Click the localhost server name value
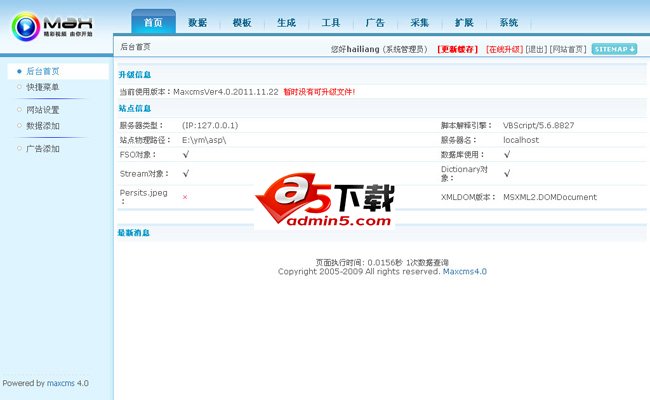This screenshot has height=400, width=650. coord(521,140)
